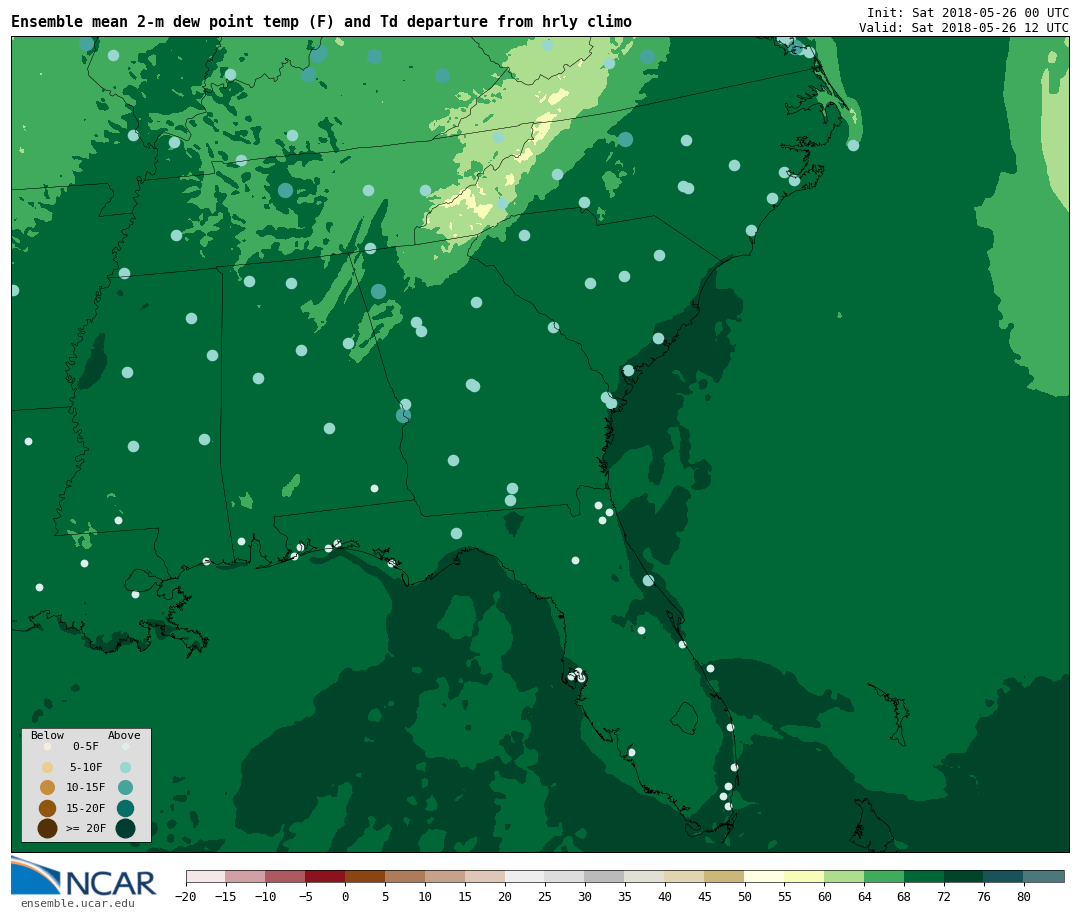Click the dark teal above 15-20F legend circle
This screenshot has width=1080, height=915.
coord(125,808)
